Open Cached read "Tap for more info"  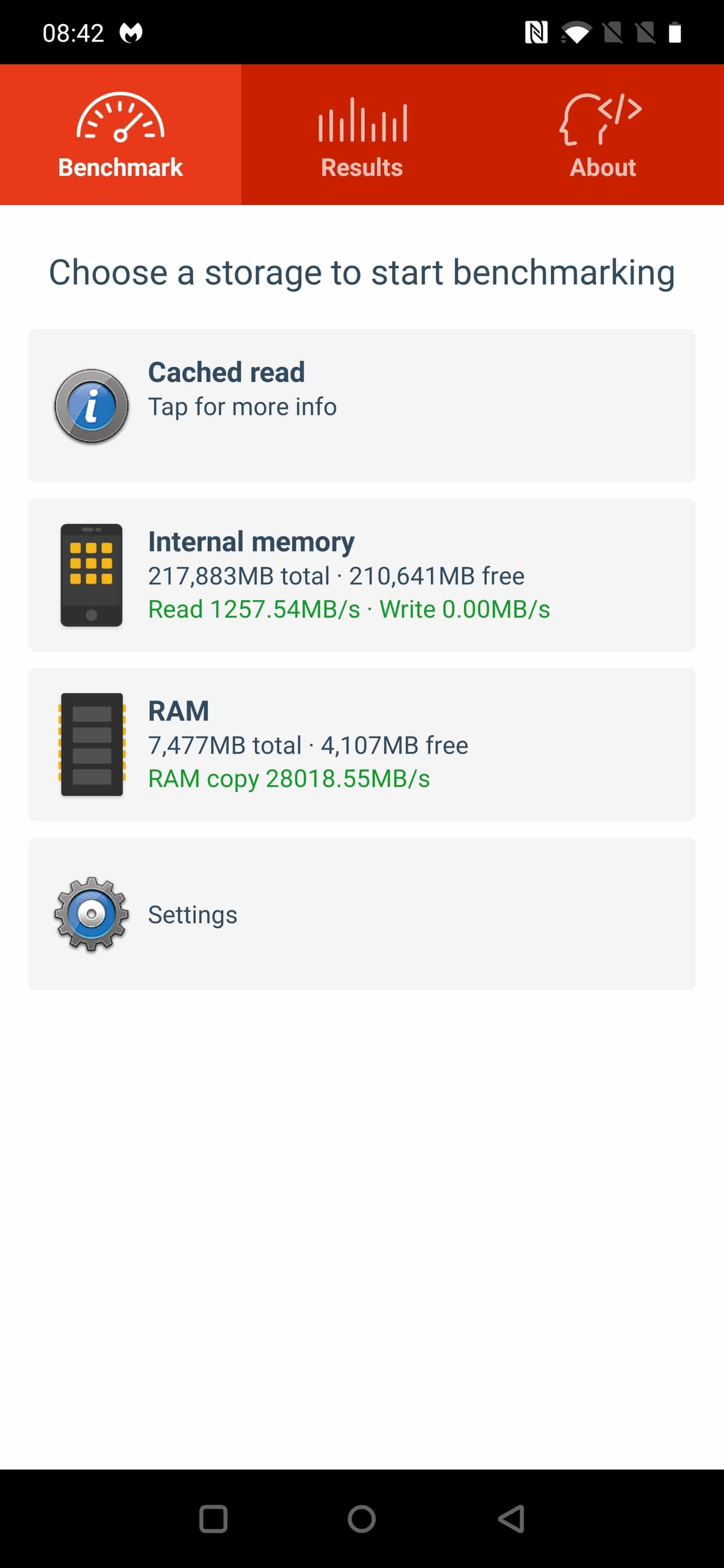coord(242,407)
